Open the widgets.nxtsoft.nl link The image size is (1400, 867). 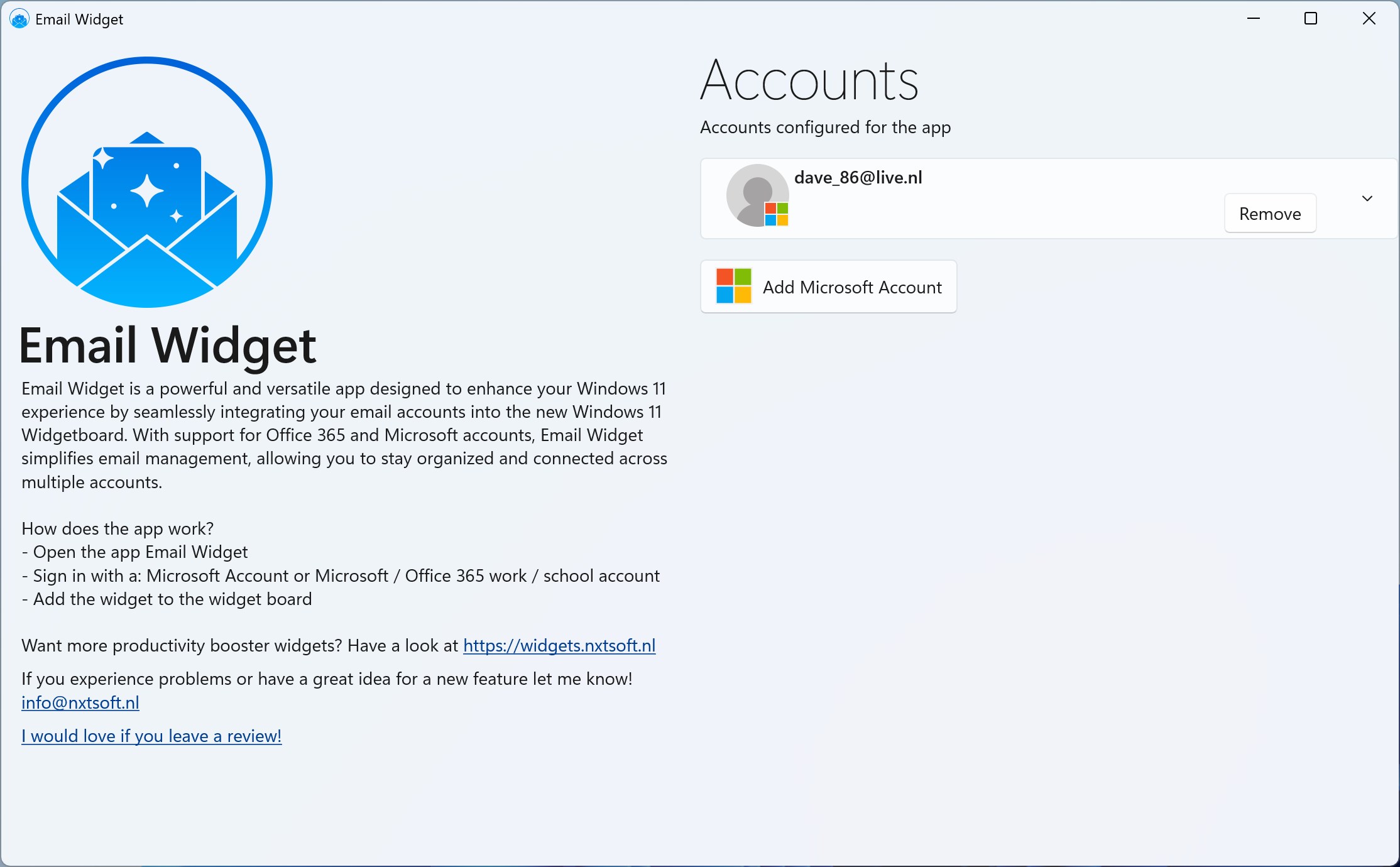(559, 645)
